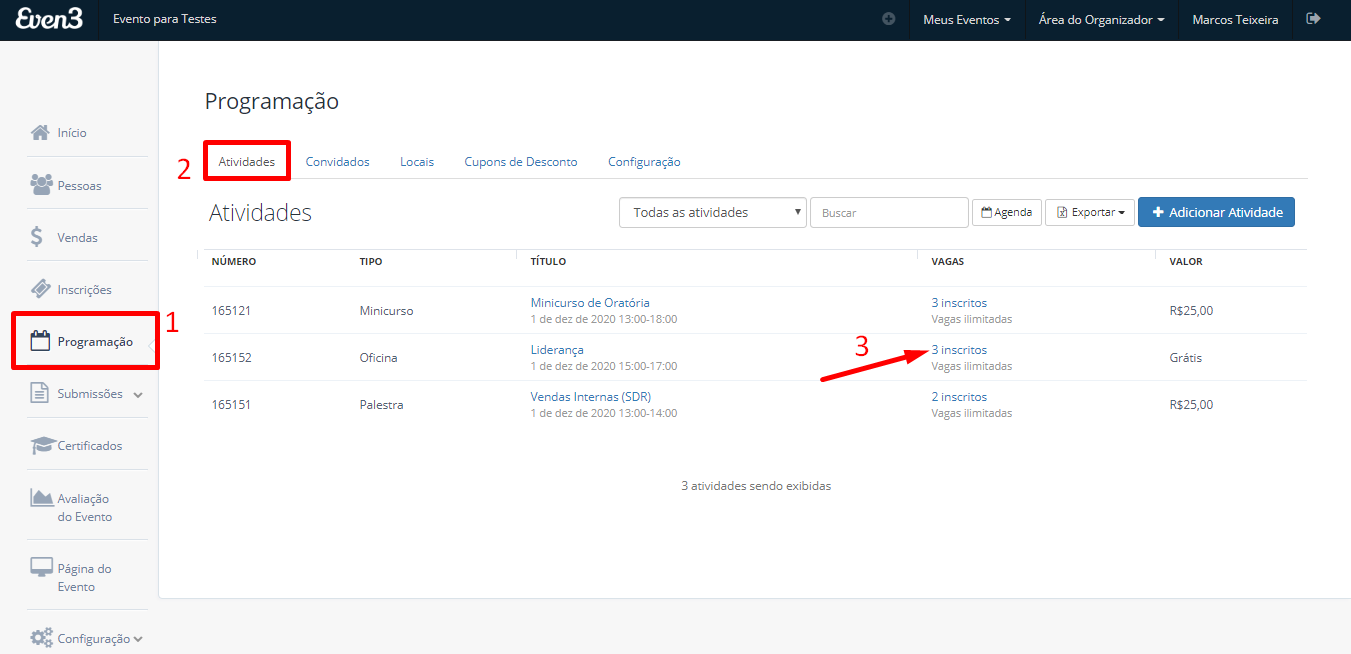Click the Minicurso type cell
The width and height of the screenshot is (1351, 654).
(386, 310)
